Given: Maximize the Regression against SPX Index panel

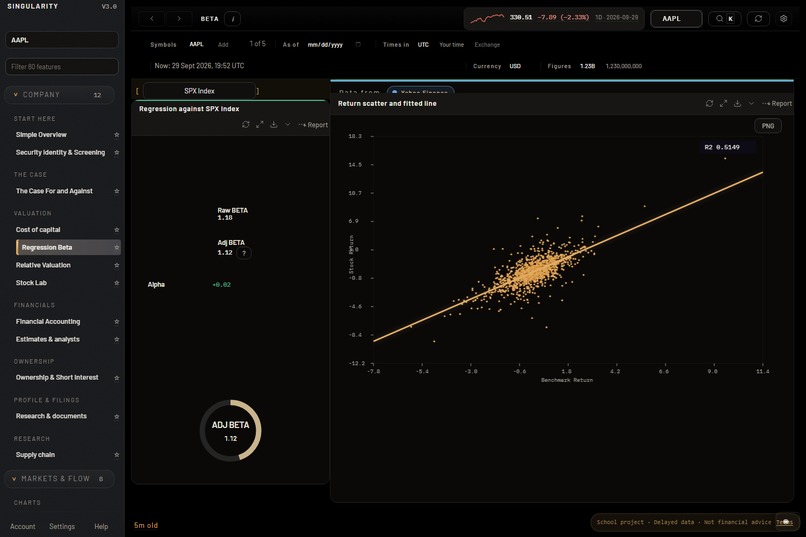Looking at the screenshot, I should click(260, 125).
